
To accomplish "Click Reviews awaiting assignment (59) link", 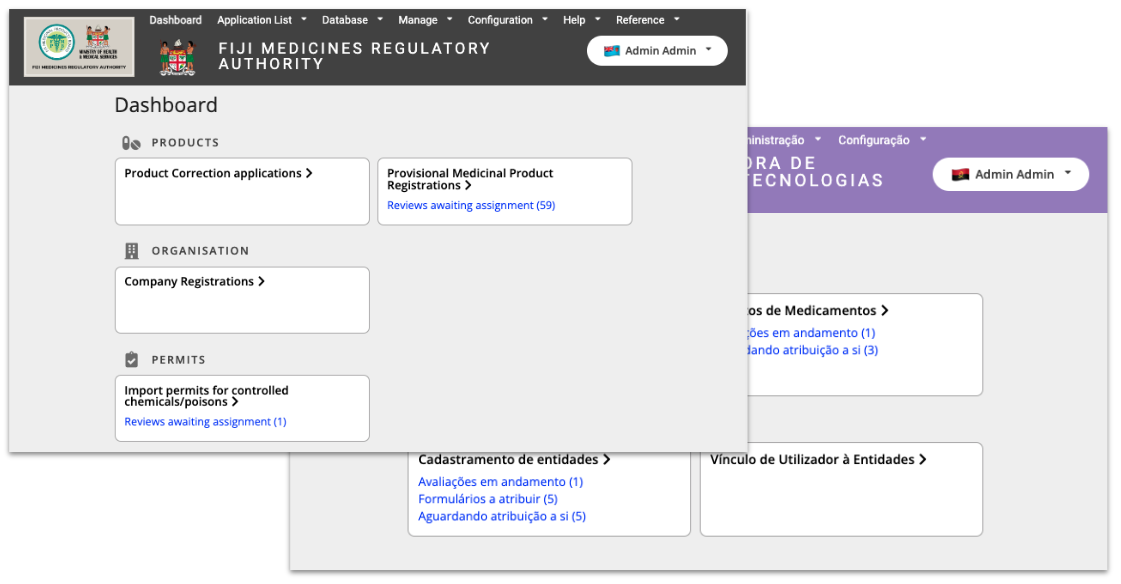I will click(471, 205).
